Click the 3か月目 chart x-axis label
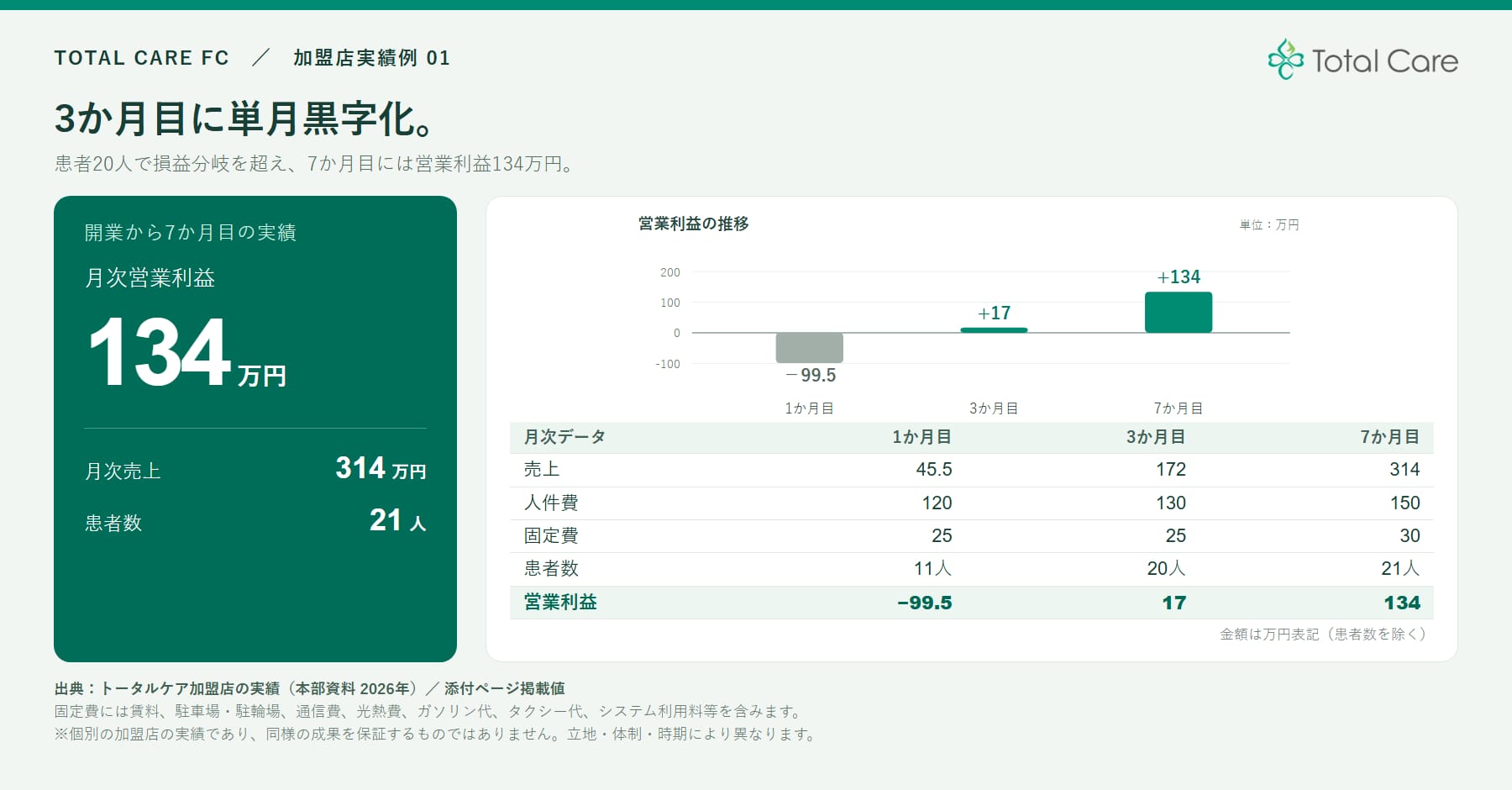 (994, 408)
